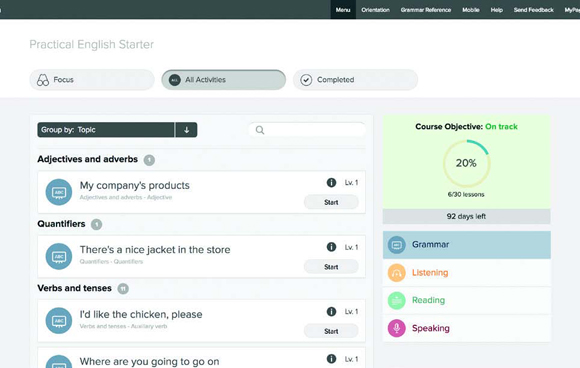
Task: Click the 92 days left bar
Action: pos(466,216)
